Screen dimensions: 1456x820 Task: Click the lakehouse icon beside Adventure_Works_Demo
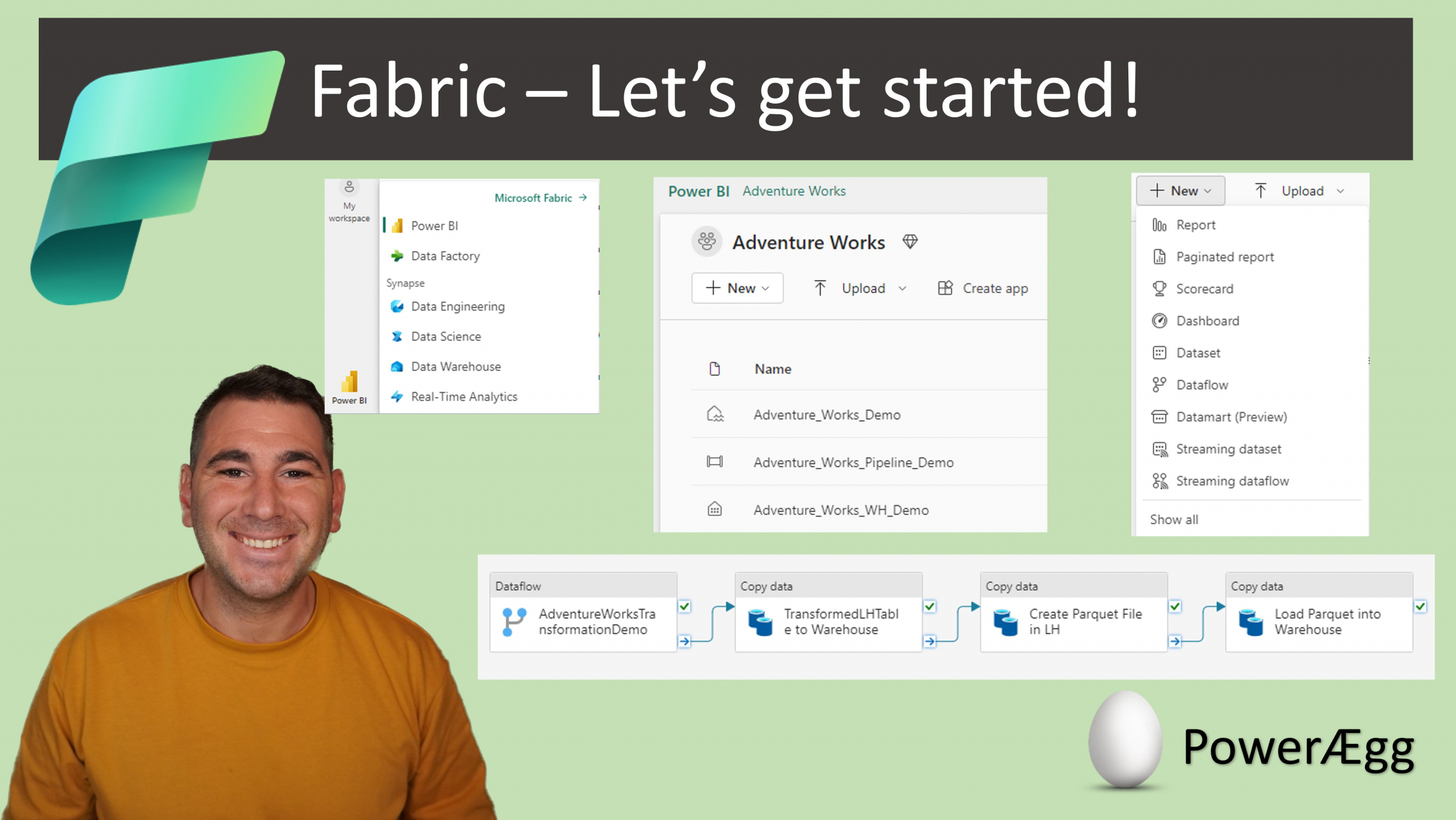(x=715, y=414)
